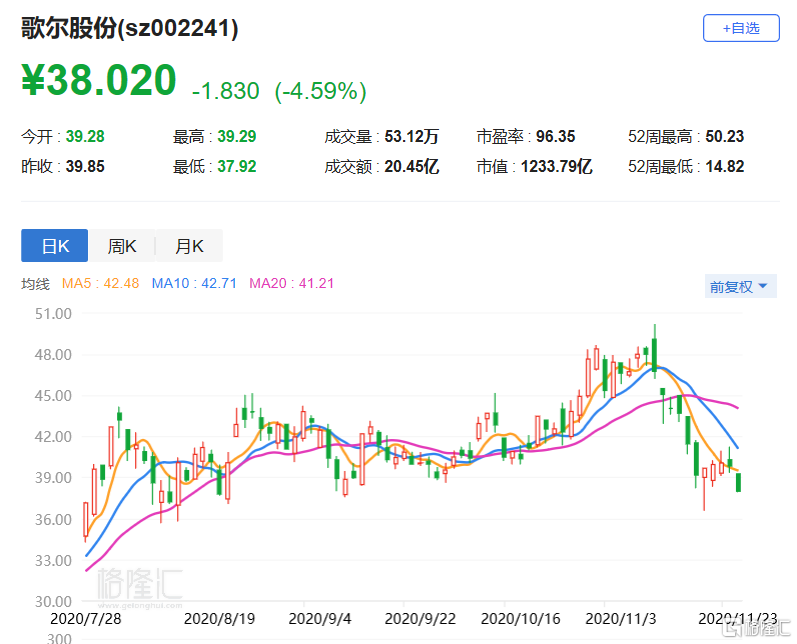
Task: Click the 2020/8/19 date axis label
Action: pos(219,619)
